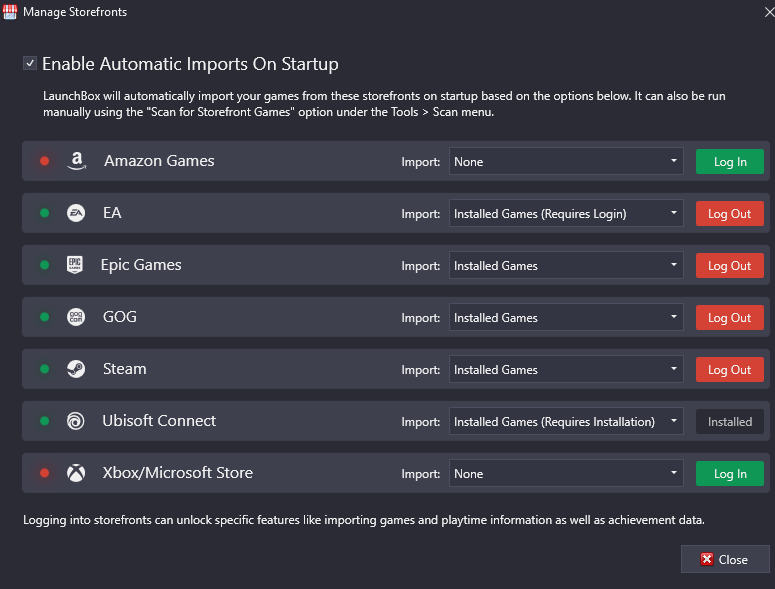Open the GOG import dropdown

pyautogui.click(x=566, y=317)
